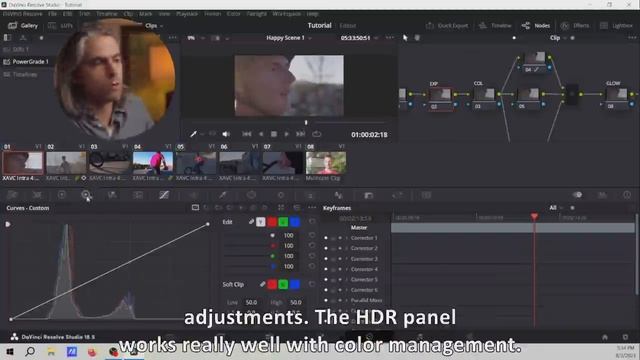Toggle loop playback
The image size is (640, 360).
click(x=317, y=134)
